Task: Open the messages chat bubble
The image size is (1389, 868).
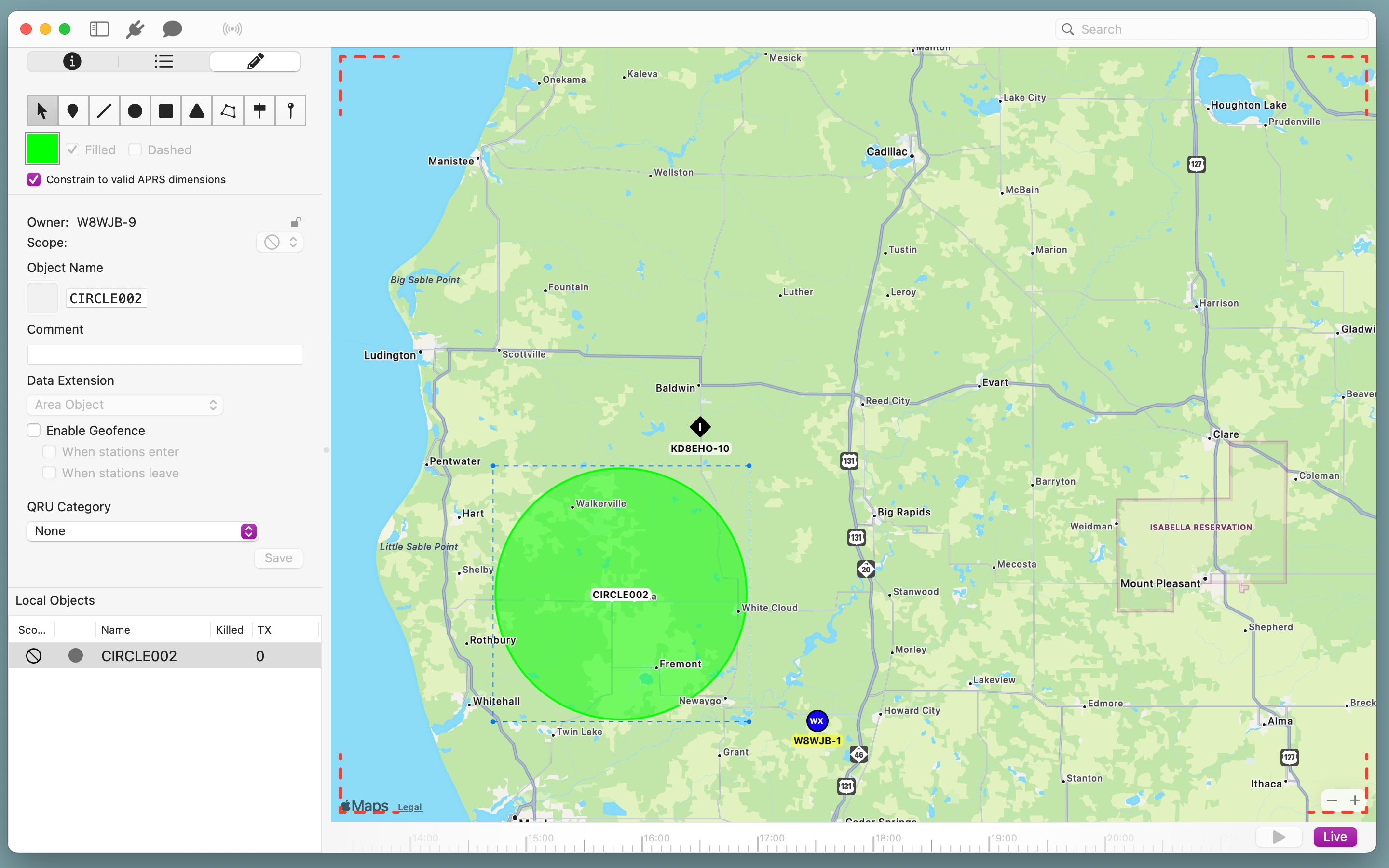Action: point(172,29)
